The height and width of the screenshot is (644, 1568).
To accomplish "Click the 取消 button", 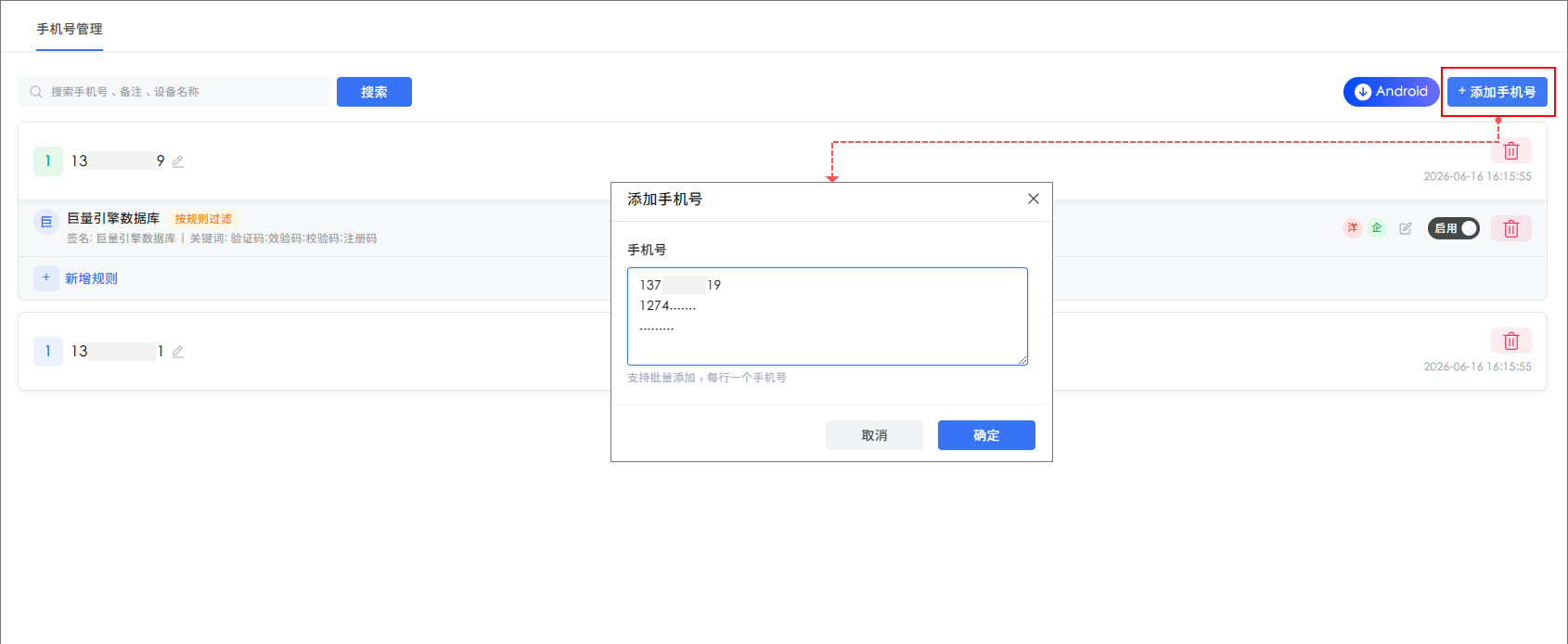I will tap(874, 435).
